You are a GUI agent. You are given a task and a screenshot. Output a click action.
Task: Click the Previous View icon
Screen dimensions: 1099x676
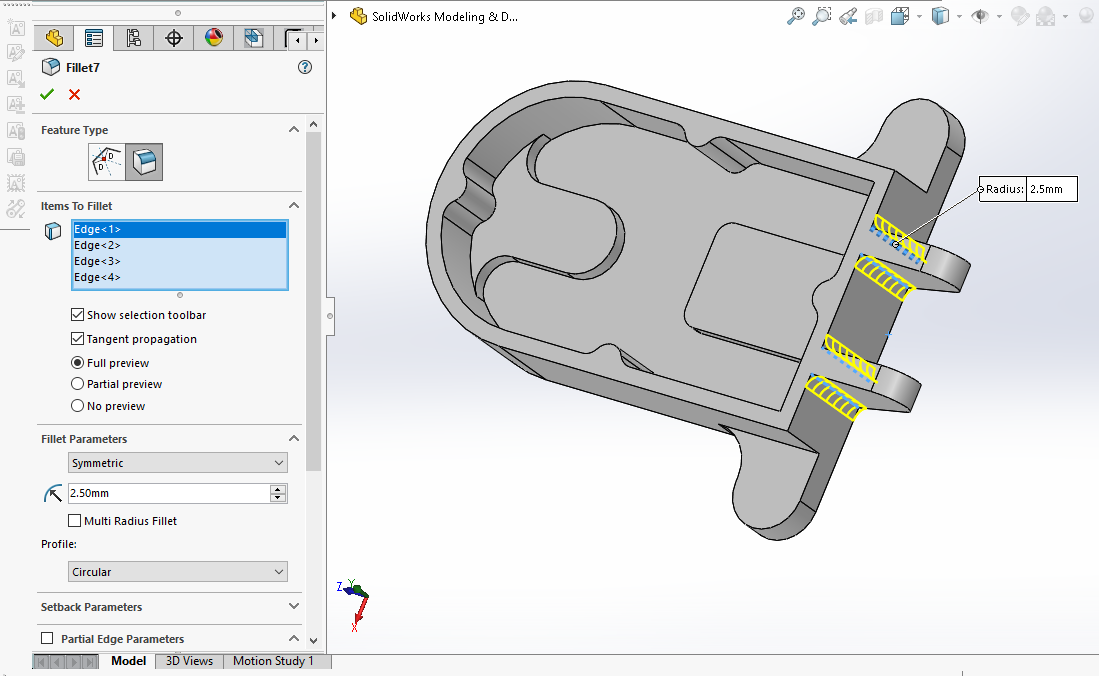[x=848, y=16]
